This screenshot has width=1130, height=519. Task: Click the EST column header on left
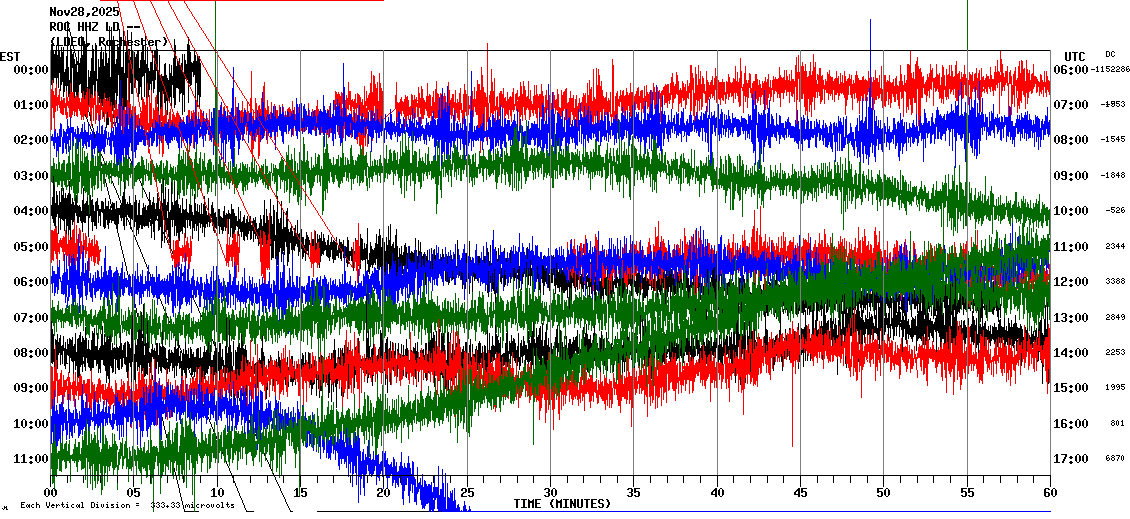(x=10, y=56)
